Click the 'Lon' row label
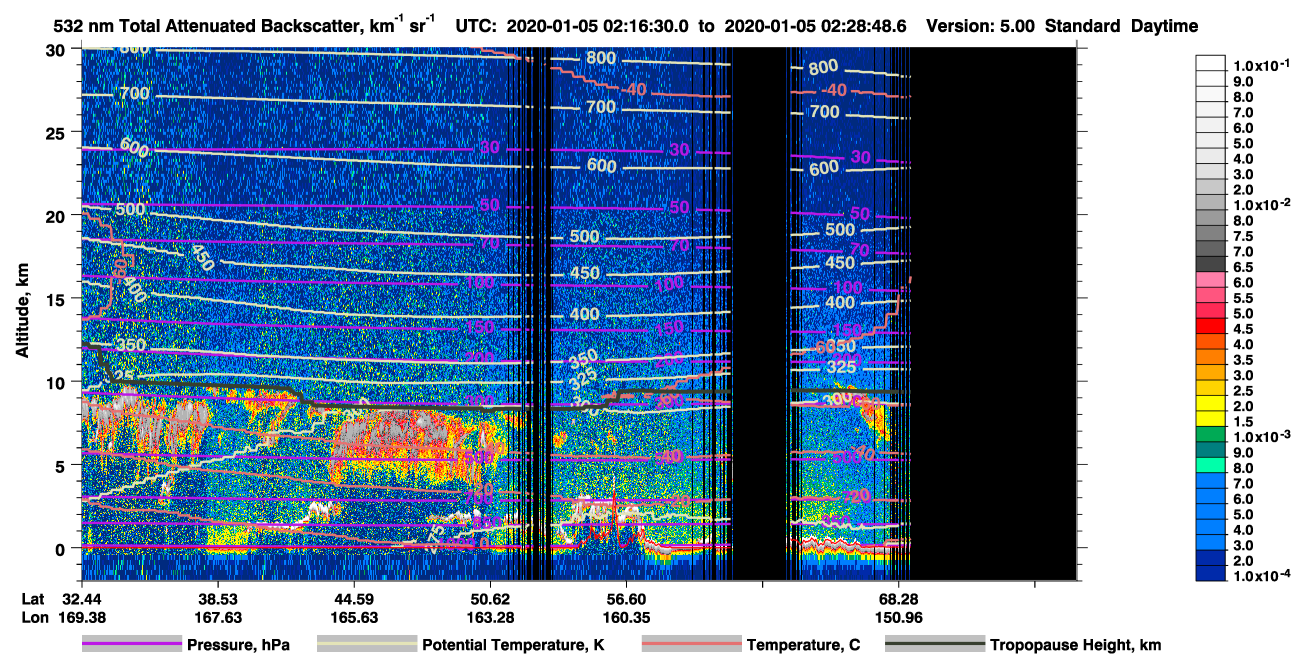Viewport: 1300px width, 667px height. pos(33,617)
